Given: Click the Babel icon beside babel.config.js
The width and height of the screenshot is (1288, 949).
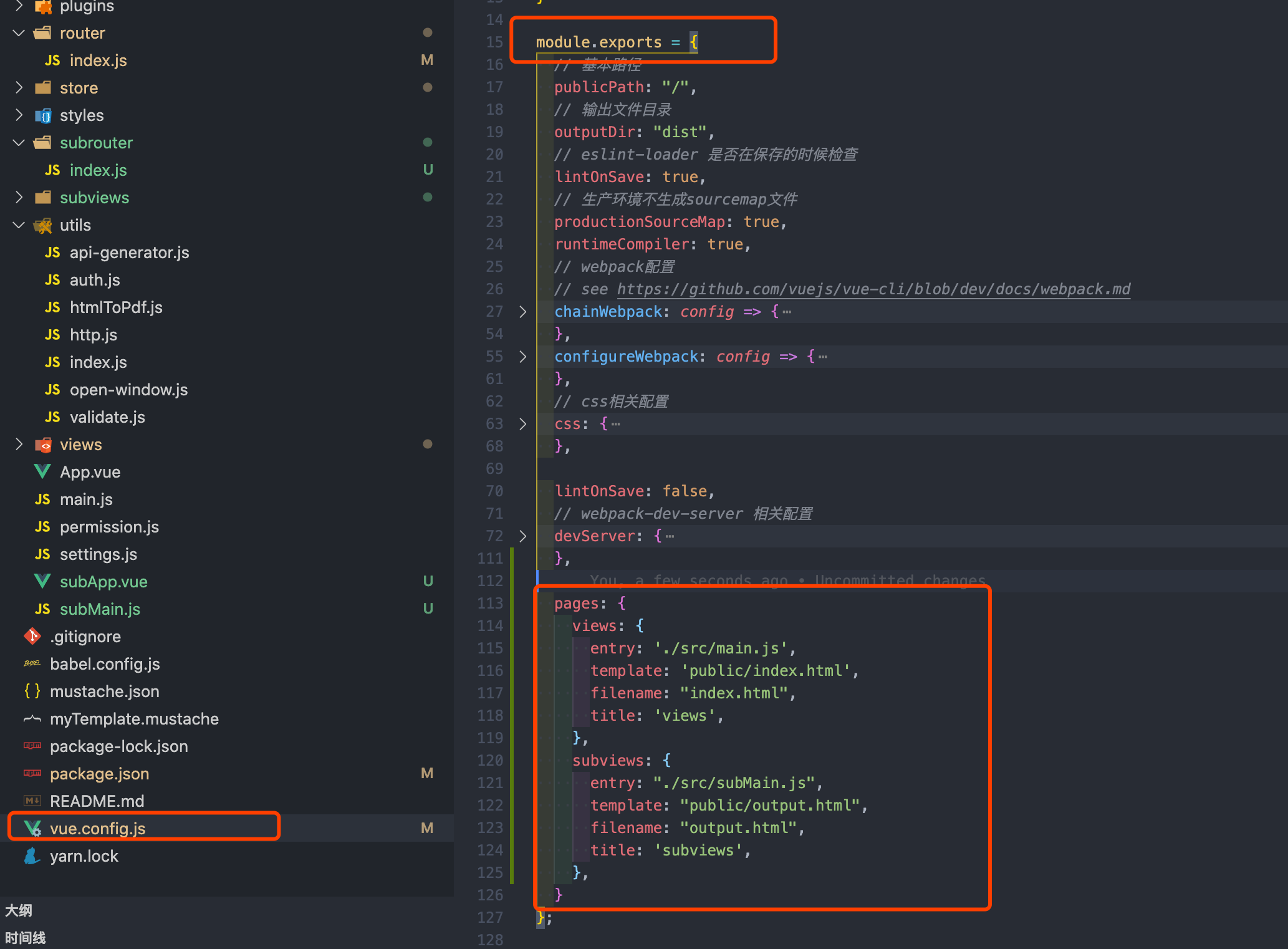Looking at the screenshot, I should [32, 663].
